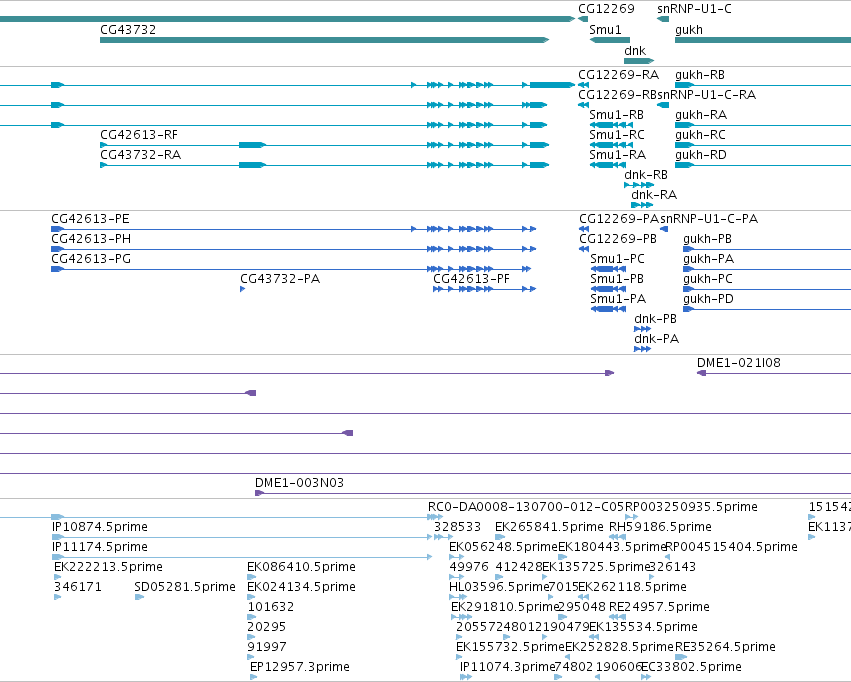The height and width of the screenshot is (682, 851).
Task: Select the RP004515404.5prime EST label
Action: (732, 547)
